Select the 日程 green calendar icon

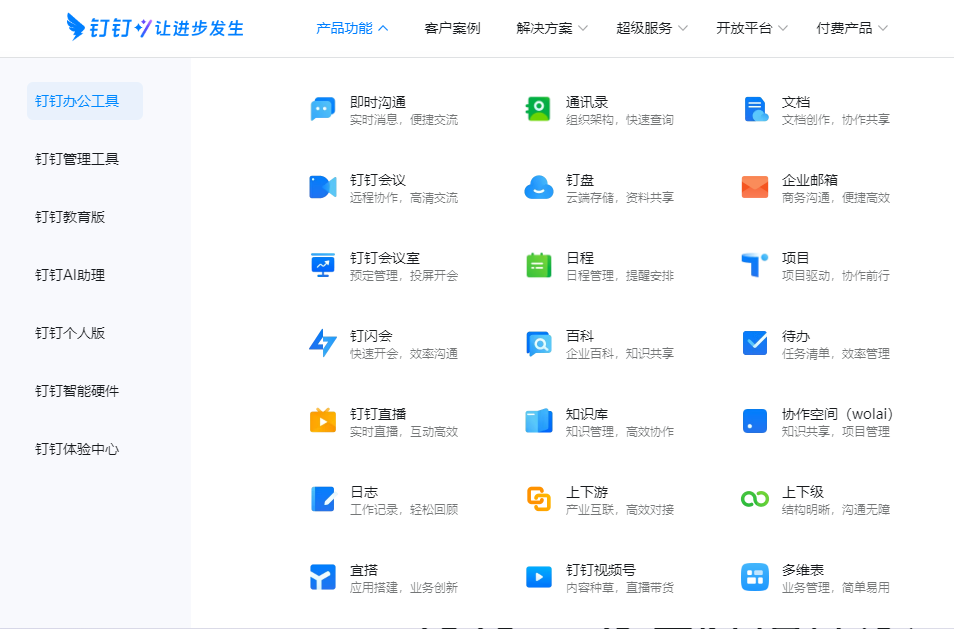[x=538, y=265]
